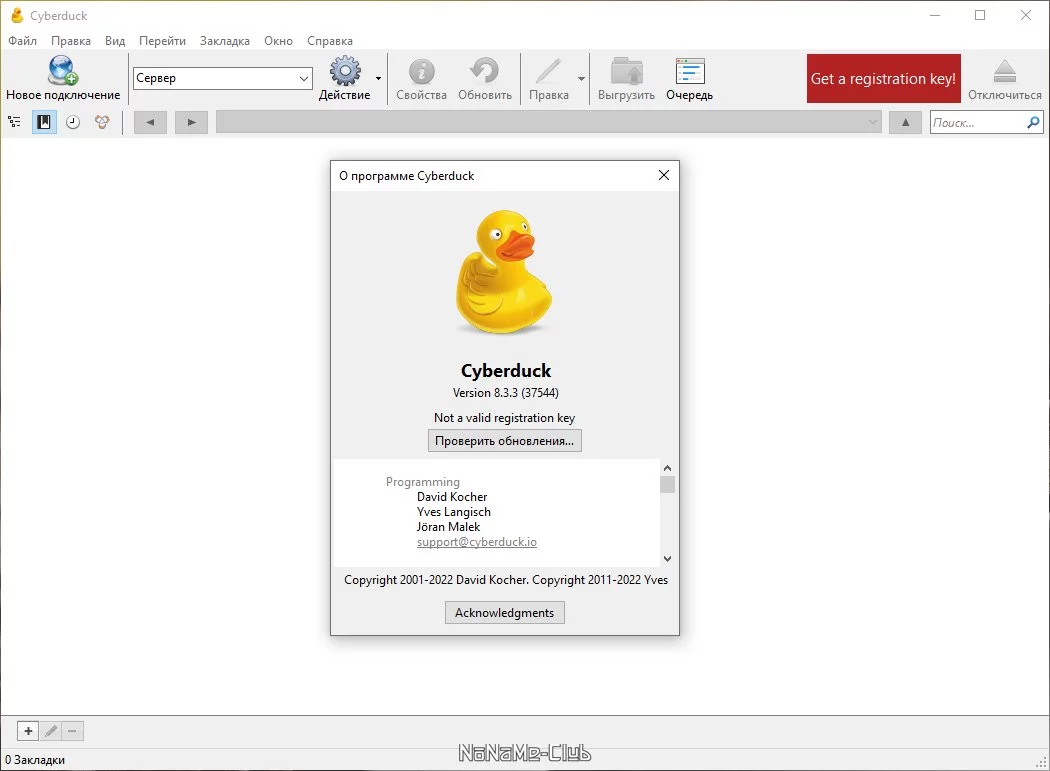Toggle the bookmarks view button
Image resolution: width=1050 pixels, height=771 pixels.
click(44, 122)
